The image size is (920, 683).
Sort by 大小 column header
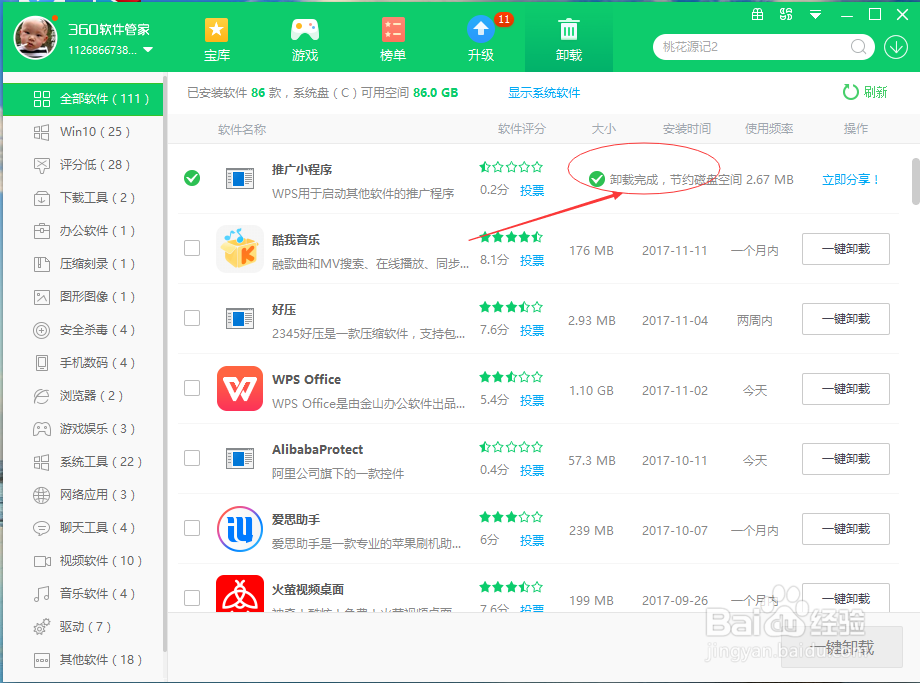(604, 129)
